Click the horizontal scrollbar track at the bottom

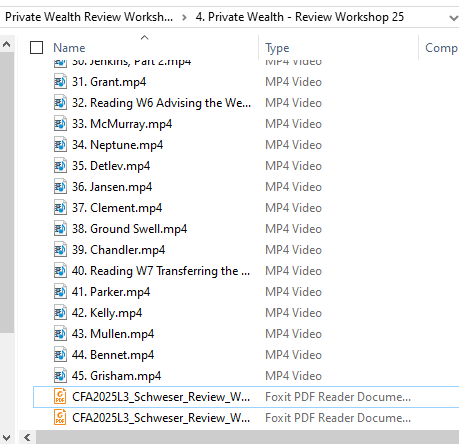click(x=247, y=437)
